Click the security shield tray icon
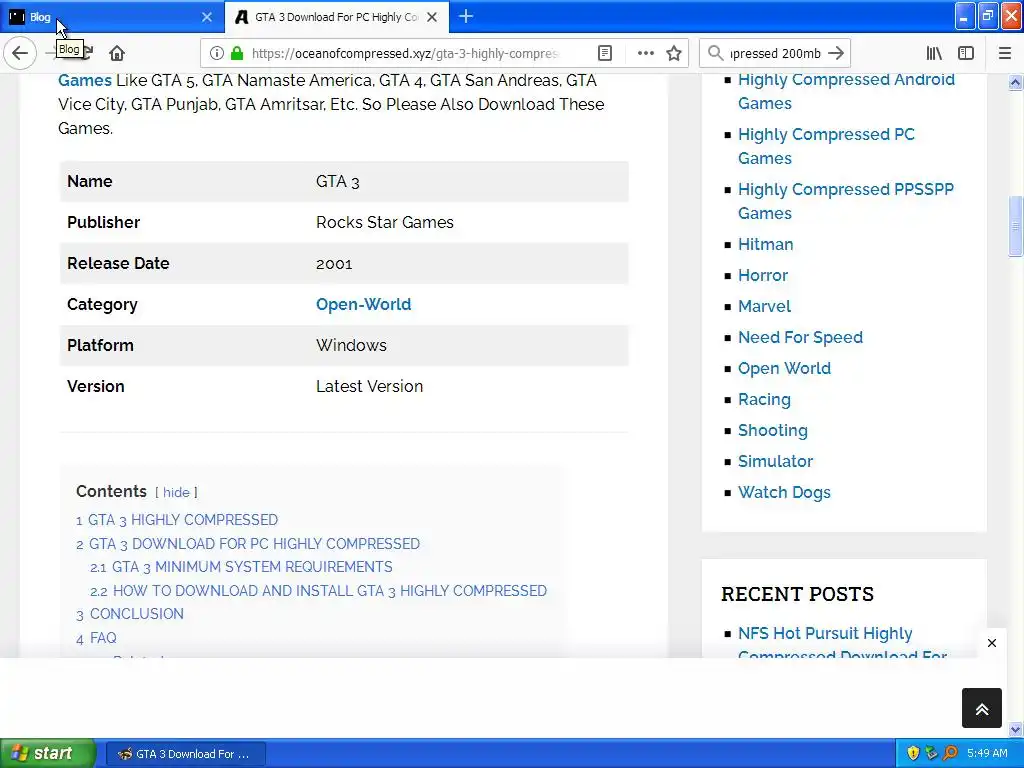1024x768 pixels. click(913, 753)
